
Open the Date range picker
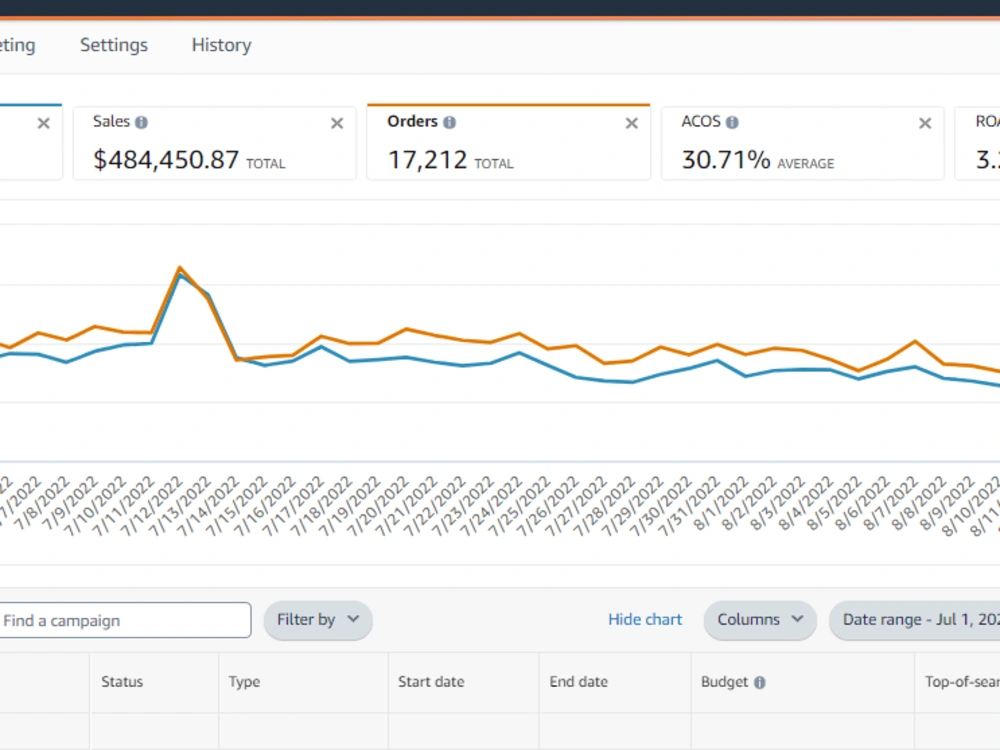915,620
